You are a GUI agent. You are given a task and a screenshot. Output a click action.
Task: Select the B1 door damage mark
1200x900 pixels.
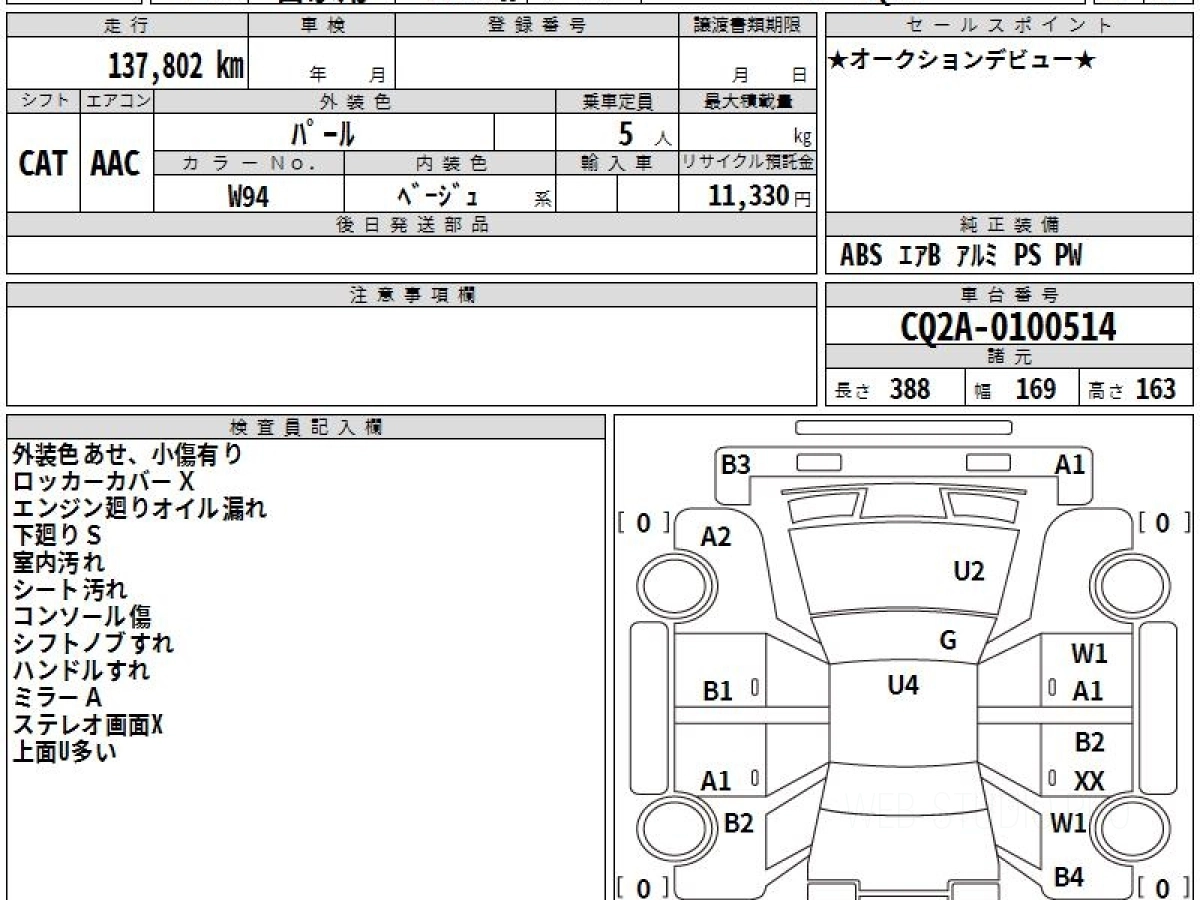coord(718,691)
